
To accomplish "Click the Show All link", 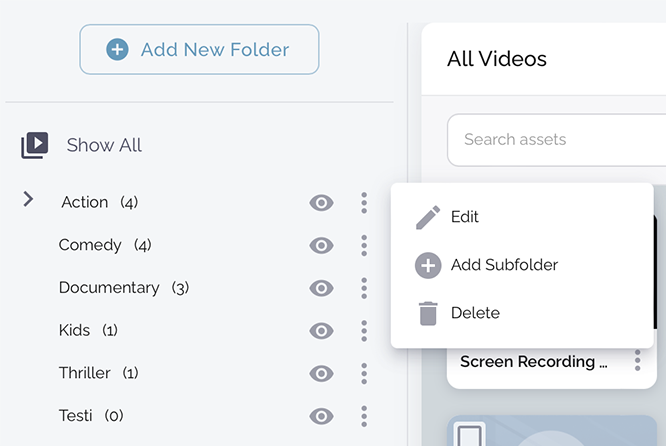I will 104,145.
